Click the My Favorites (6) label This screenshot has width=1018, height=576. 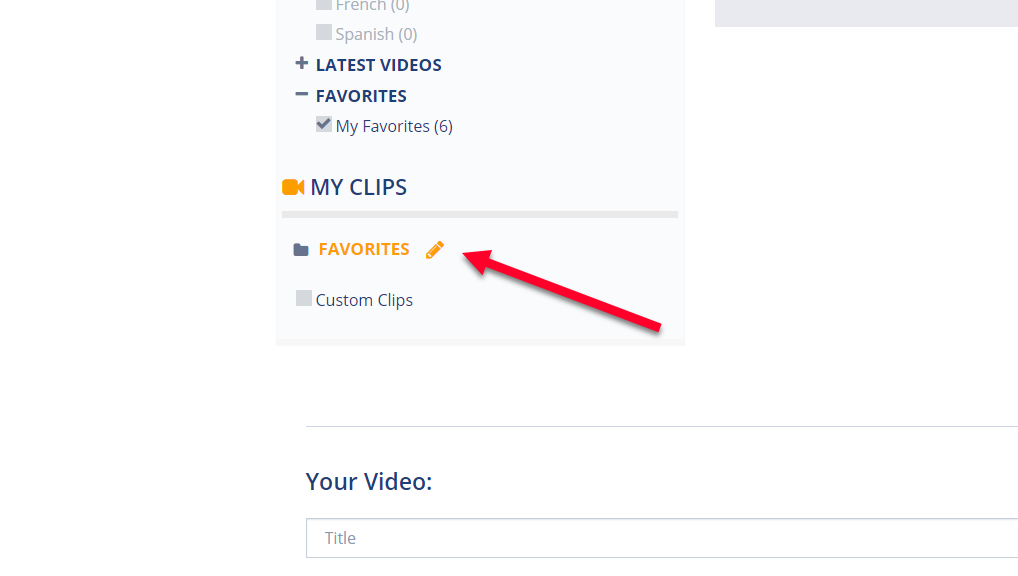[x=394, y=126]
